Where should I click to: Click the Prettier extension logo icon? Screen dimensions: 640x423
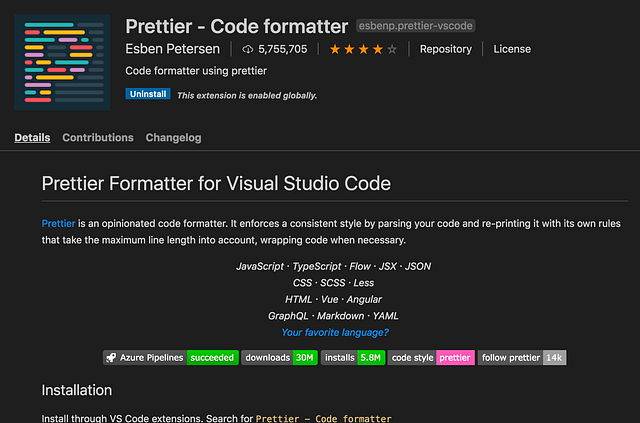pyautogui.click(x=62, y=61)
